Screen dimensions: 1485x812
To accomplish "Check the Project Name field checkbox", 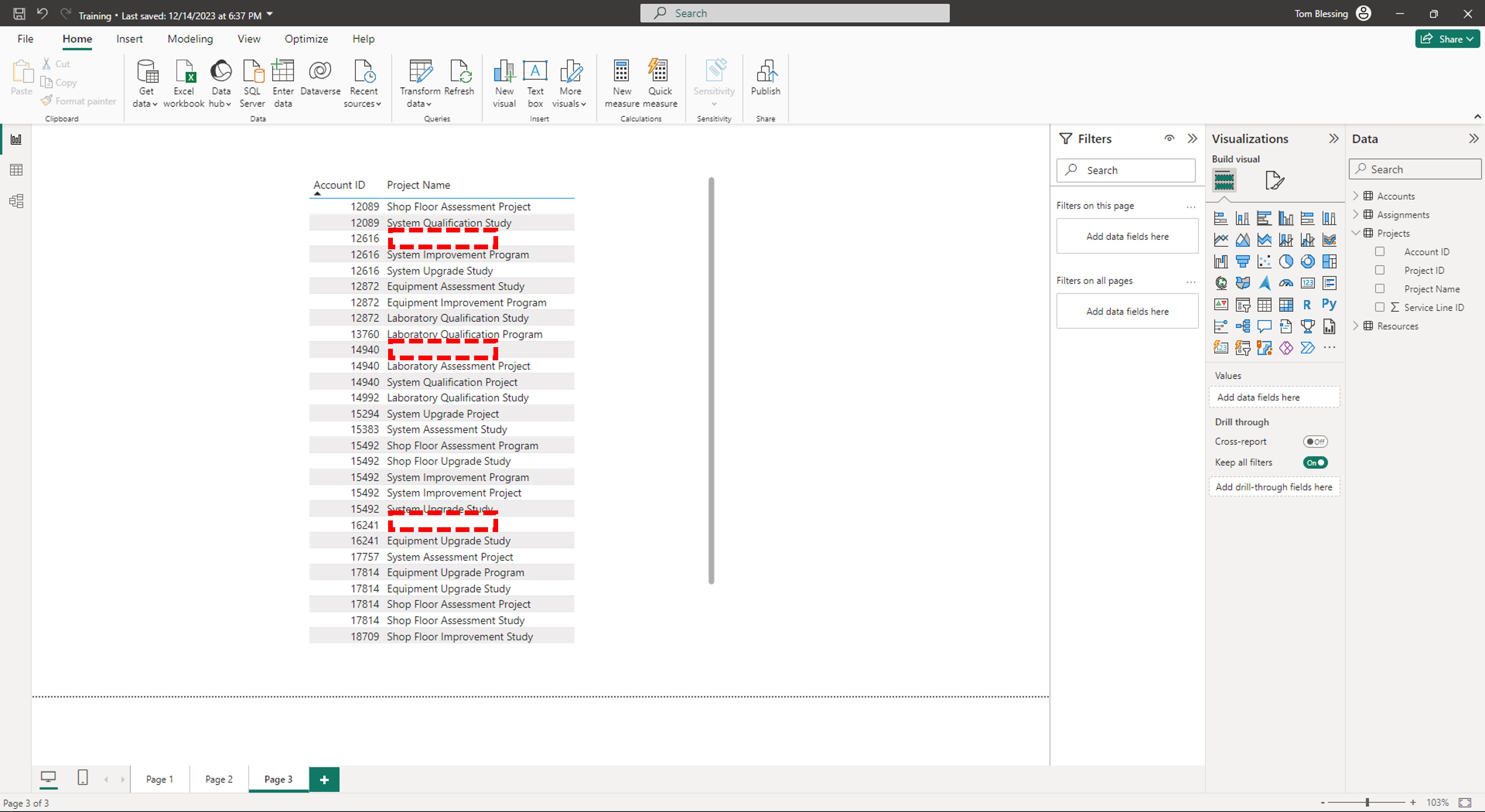I will pos(1381,289).
